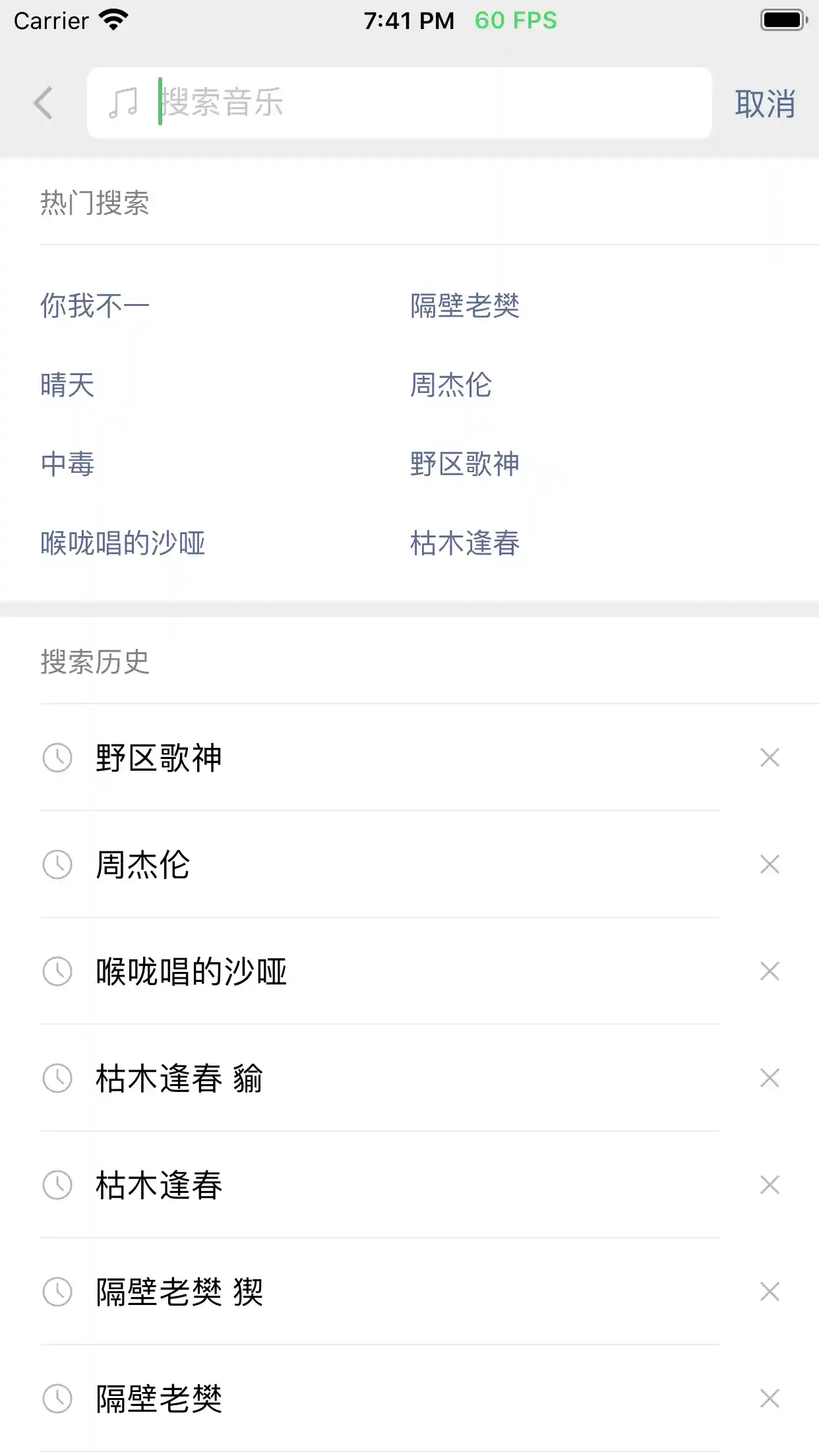Pick 周杰伦 in hot searches
Image resolution: width=819 pixels, height=1456 pixels.
451,385
